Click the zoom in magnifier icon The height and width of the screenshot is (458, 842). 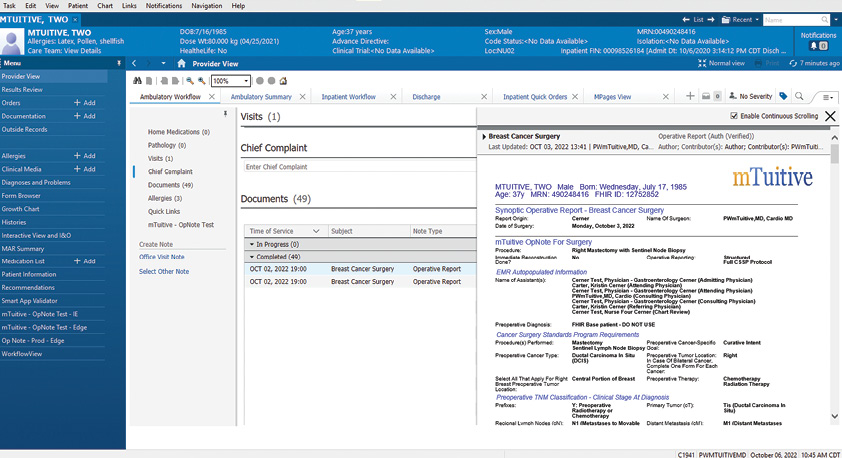(202, 81)
